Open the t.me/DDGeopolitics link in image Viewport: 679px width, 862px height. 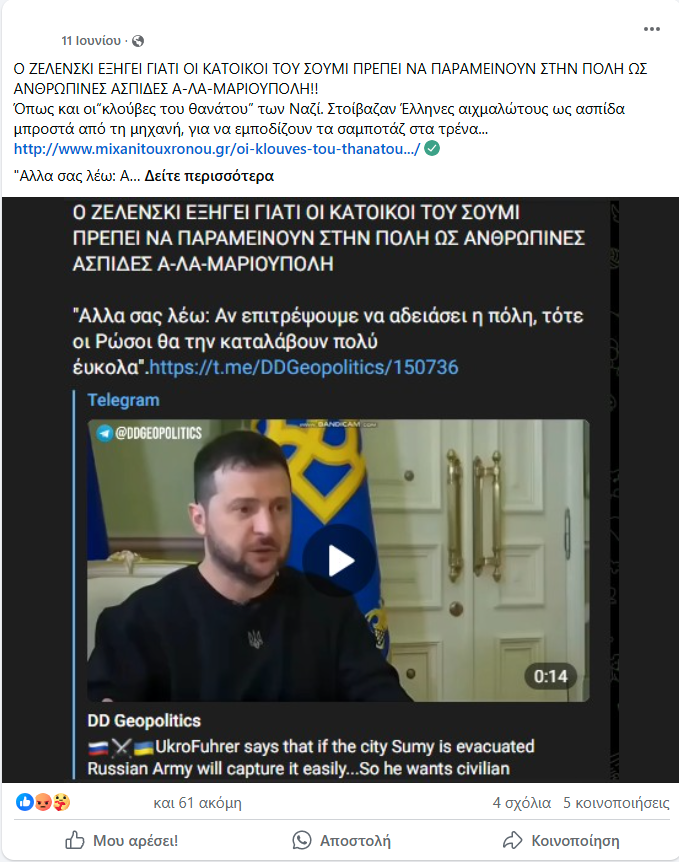[x=303, y=367]
